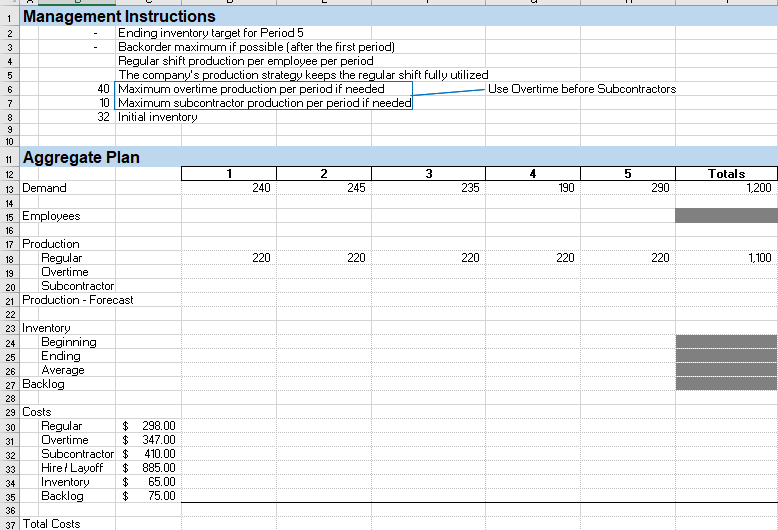Click the Ending inventory target for Period 5 cell
Viewport: 778px width, 530px height.
click(210, 33)
